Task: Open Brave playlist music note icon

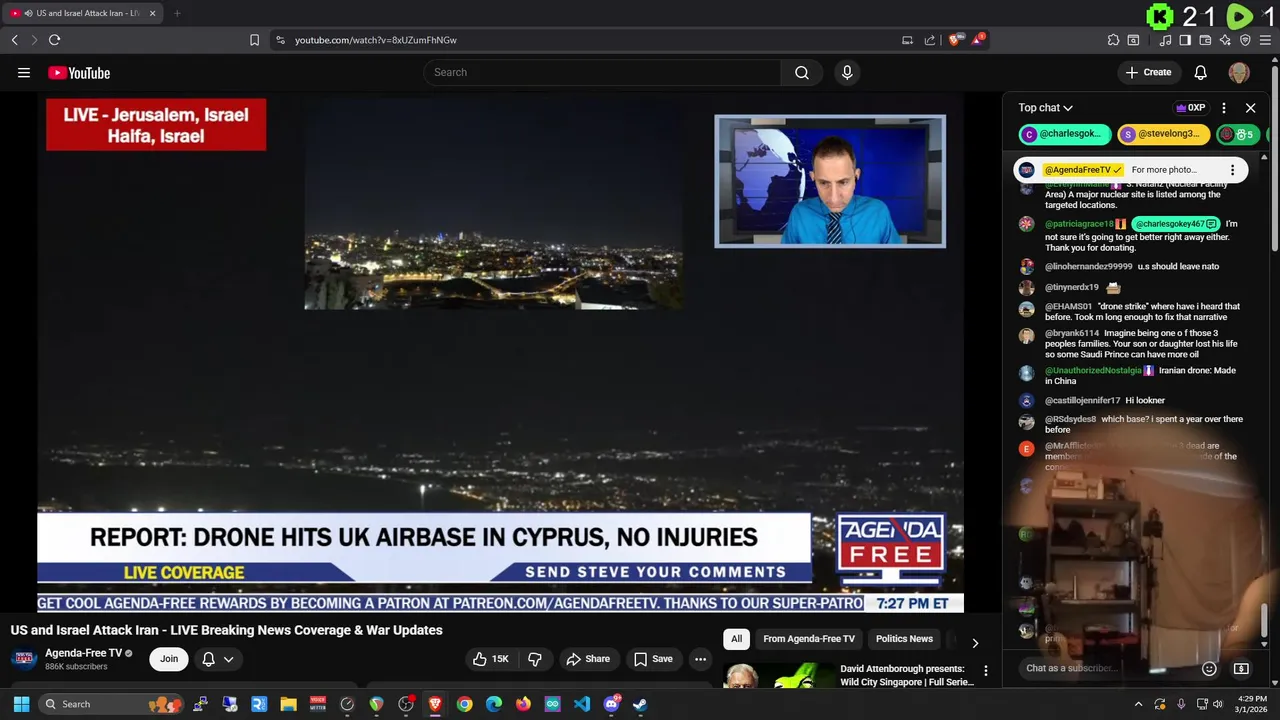Action: point(1166,40)
